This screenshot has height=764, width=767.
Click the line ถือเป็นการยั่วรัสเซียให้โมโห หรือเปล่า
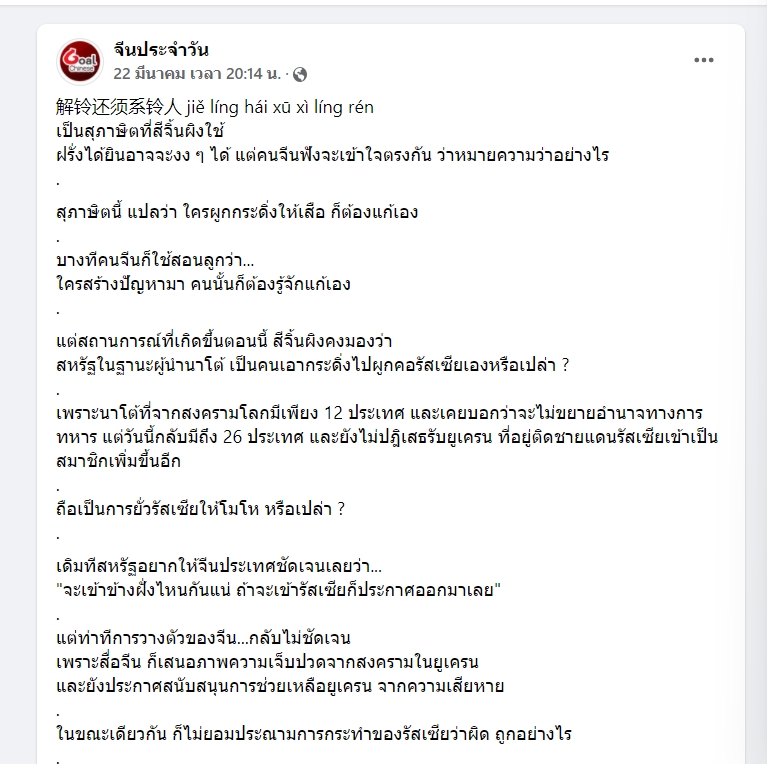coord(201,509)
